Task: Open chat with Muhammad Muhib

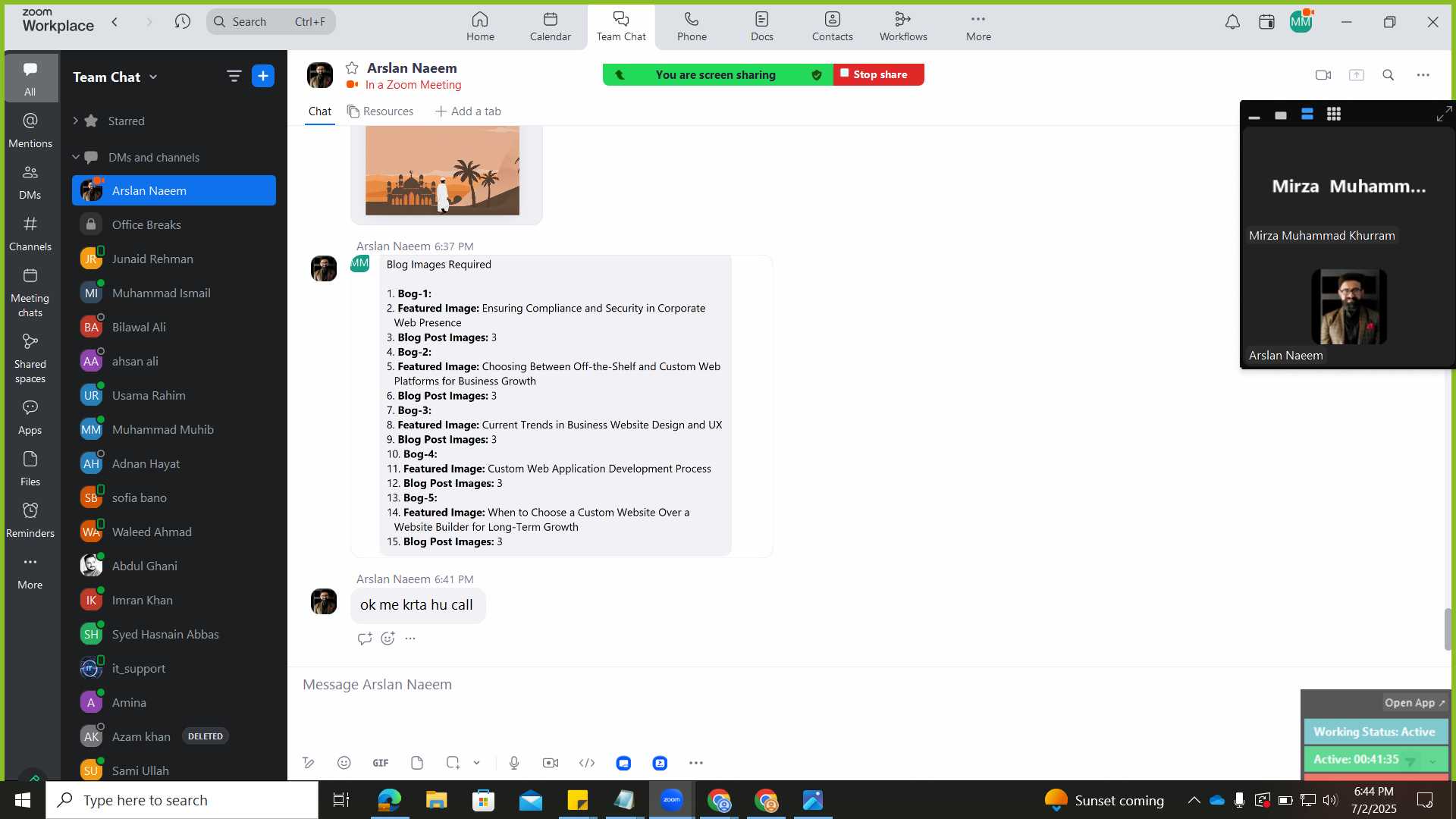Action: coord(174,429)
